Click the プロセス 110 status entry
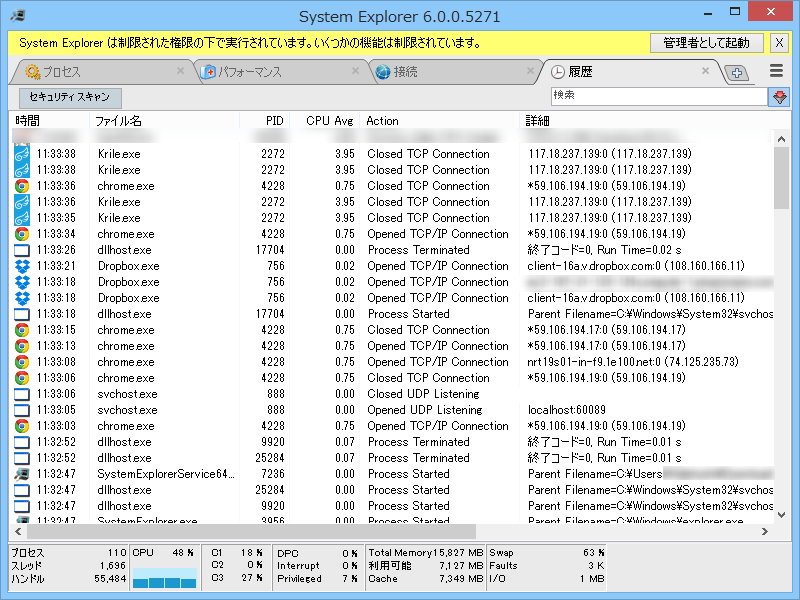 (68, 553)
